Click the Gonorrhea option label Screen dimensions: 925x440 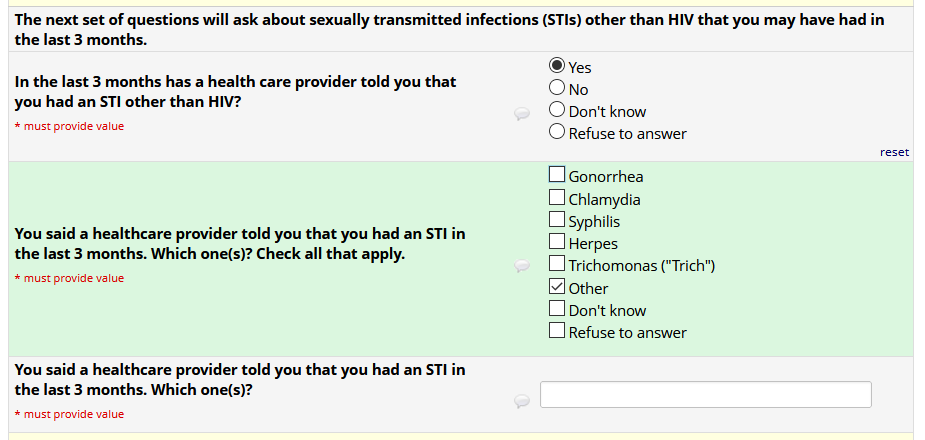(606, 177)
